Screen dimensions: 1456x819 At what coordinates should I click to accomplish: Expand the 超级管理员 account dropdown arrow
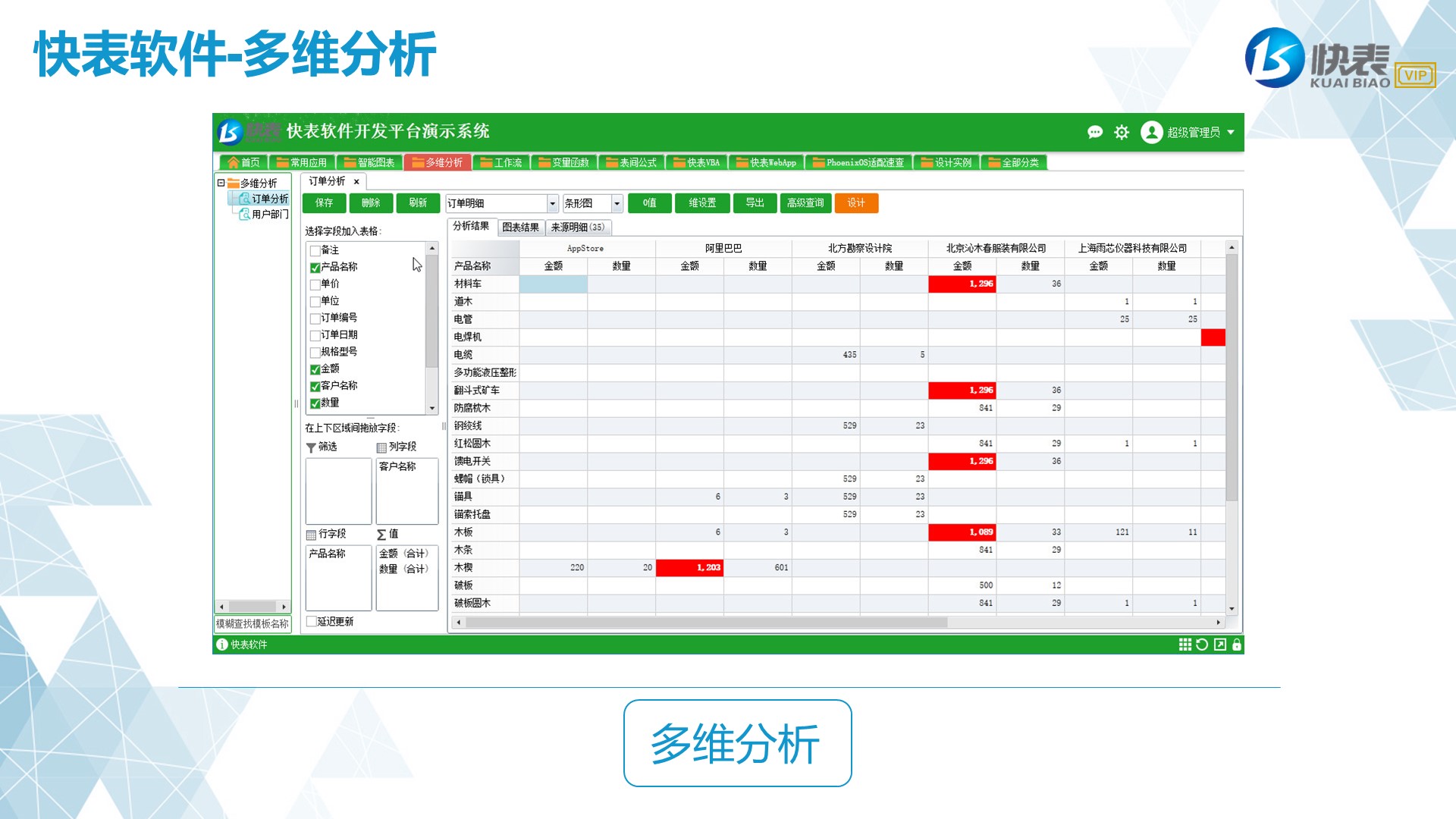pyautogui.click(x=1231, y=132)
